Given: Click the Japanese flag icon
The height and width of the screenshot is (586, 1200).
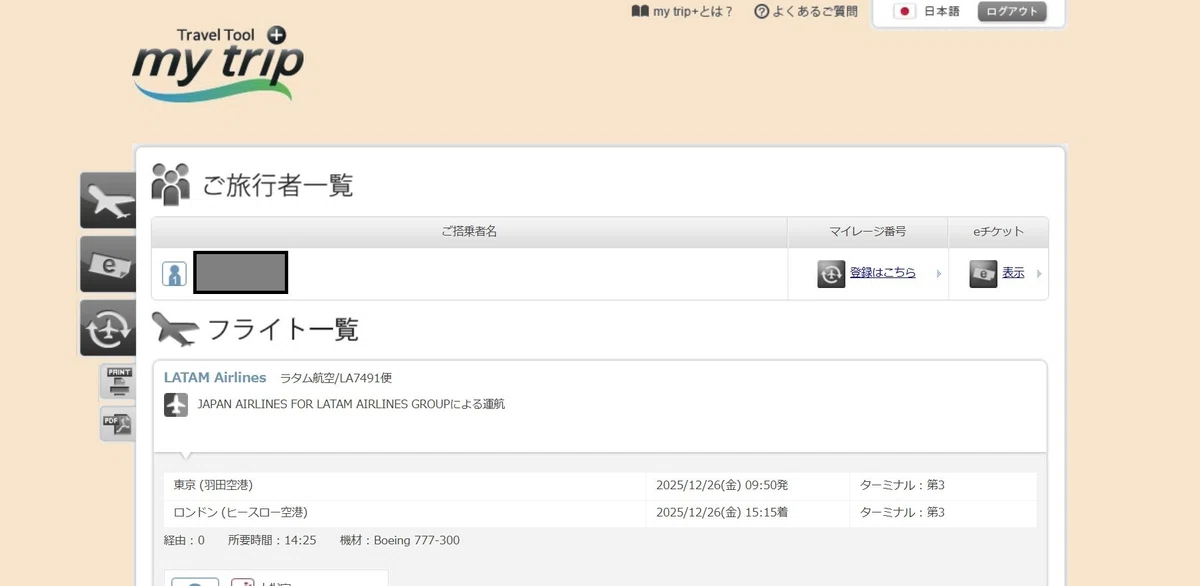Looking at the screenshot, I should (905, 12).
